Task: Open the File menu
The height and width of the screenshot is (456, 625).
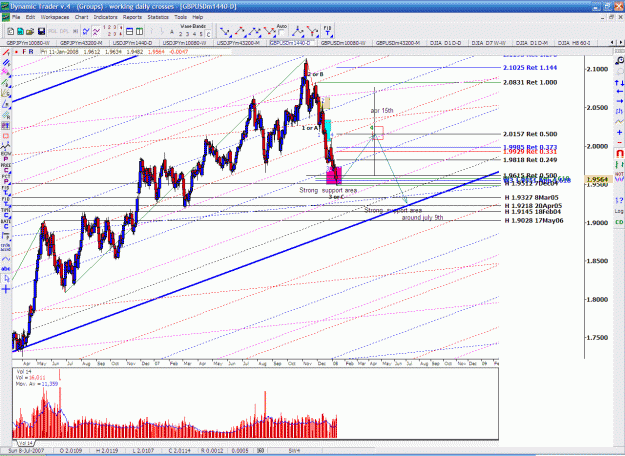Action: point(16,17)
